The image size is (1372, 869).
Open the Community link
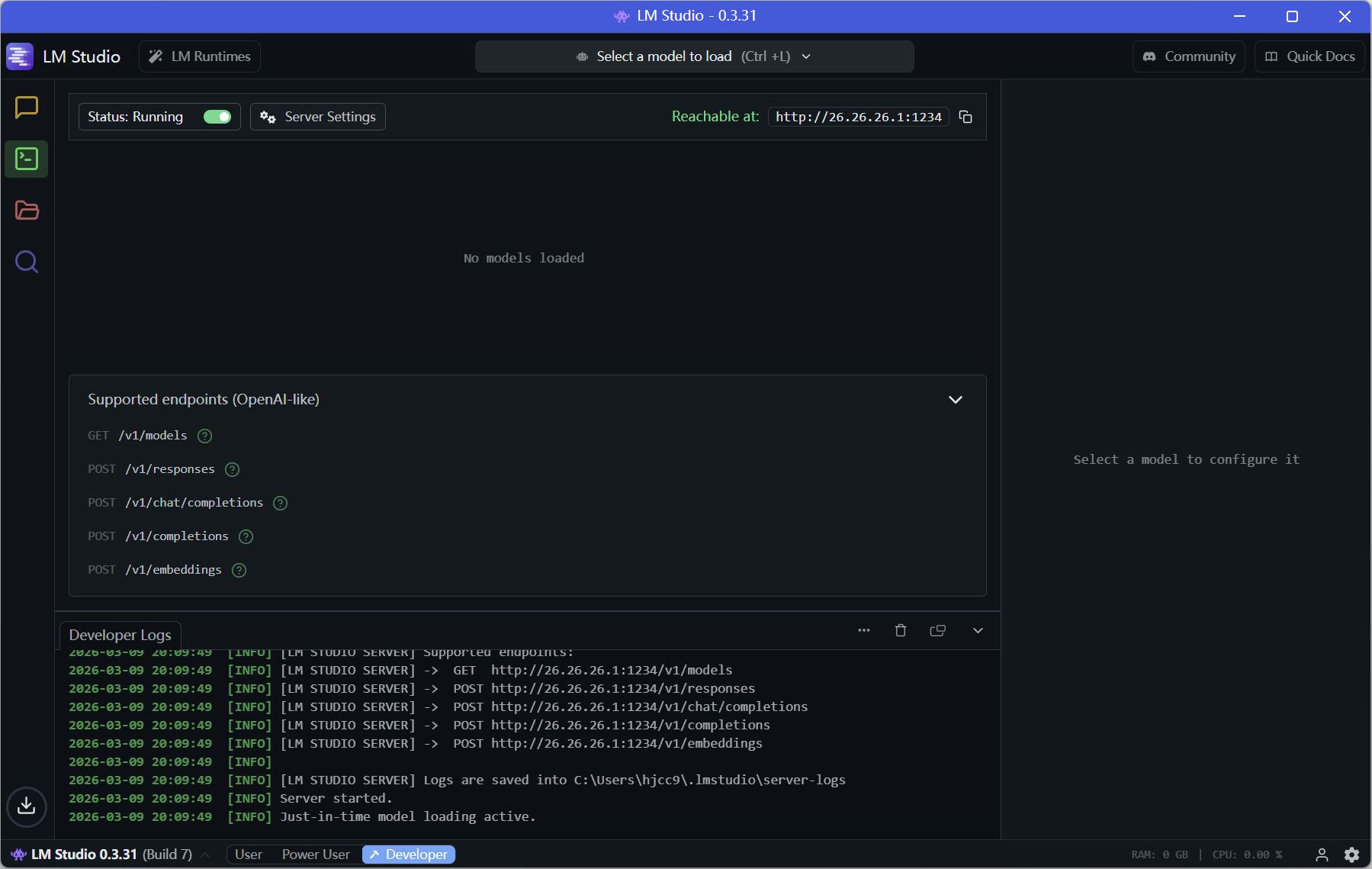click(x=1189, y=56)
